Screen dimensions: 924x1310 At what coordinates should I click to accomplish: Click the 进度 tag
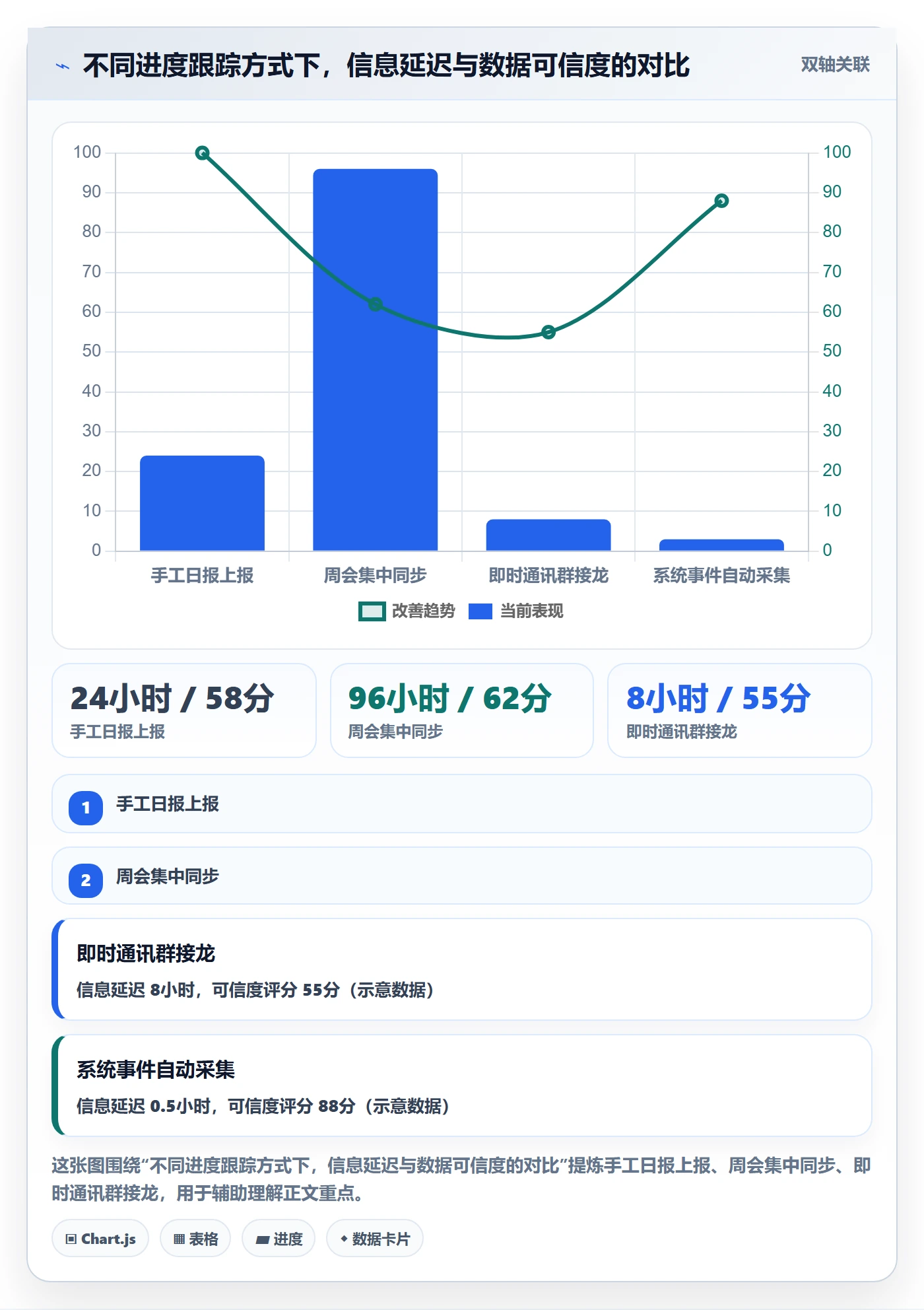279,1239
